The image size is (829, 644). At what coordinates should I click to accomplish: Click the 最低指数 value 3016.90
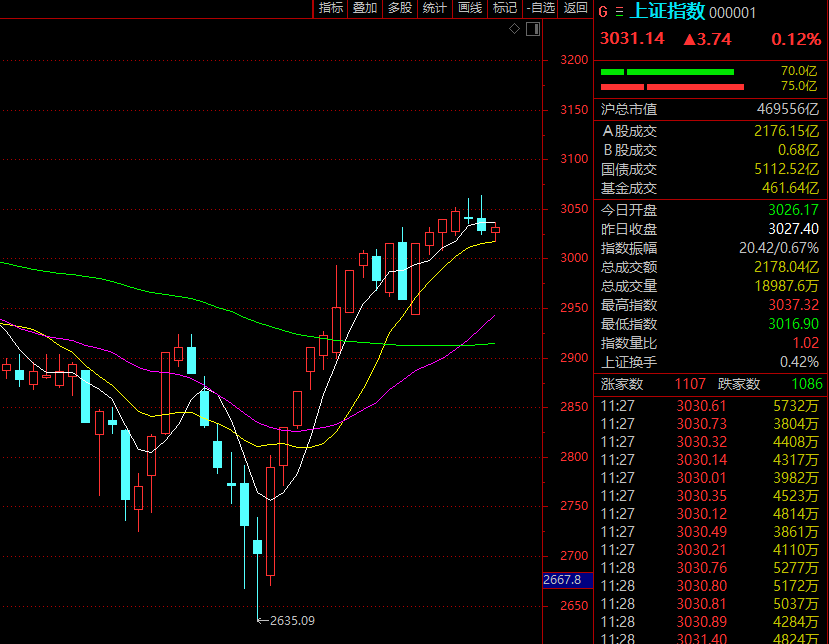point(793,324)
